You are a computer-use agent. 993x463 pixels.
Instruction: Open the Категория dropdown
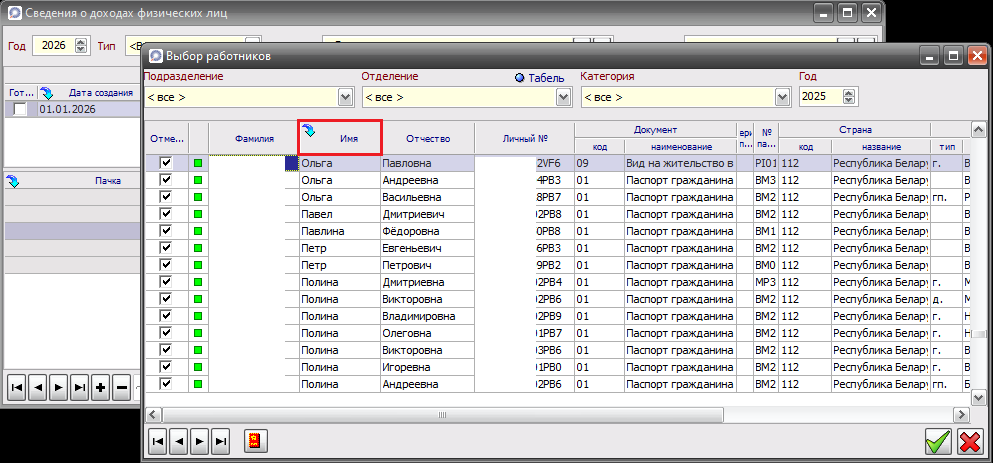pos(782,97)
